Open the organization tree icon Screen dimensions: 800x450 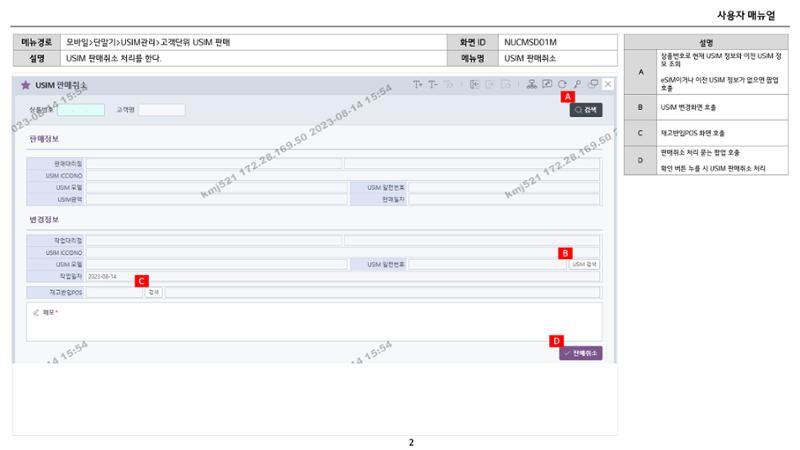(532, 84)
